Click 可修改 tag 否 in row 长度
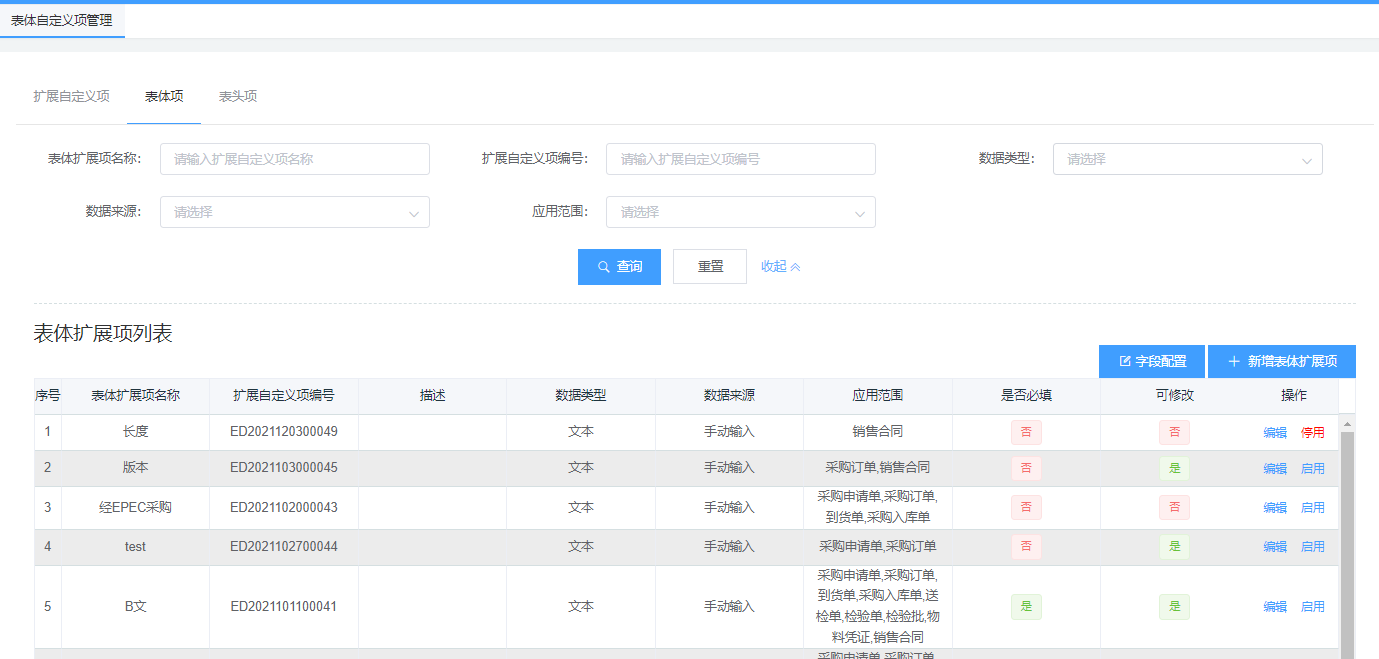Viewport: 1379px width, 659px height. pos(1174,433)
